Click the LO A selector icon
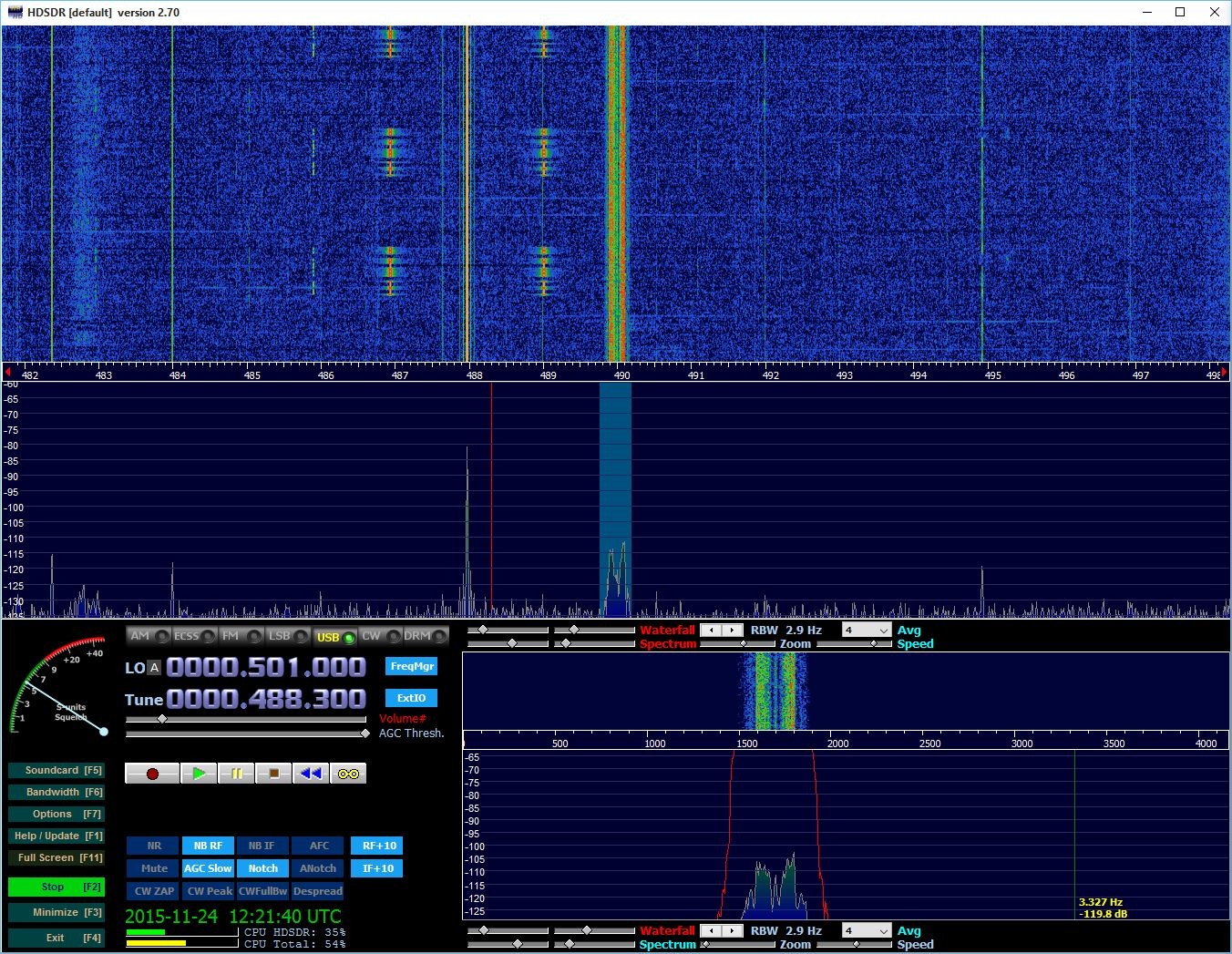1232x954 pixels. tap(154, 668)
